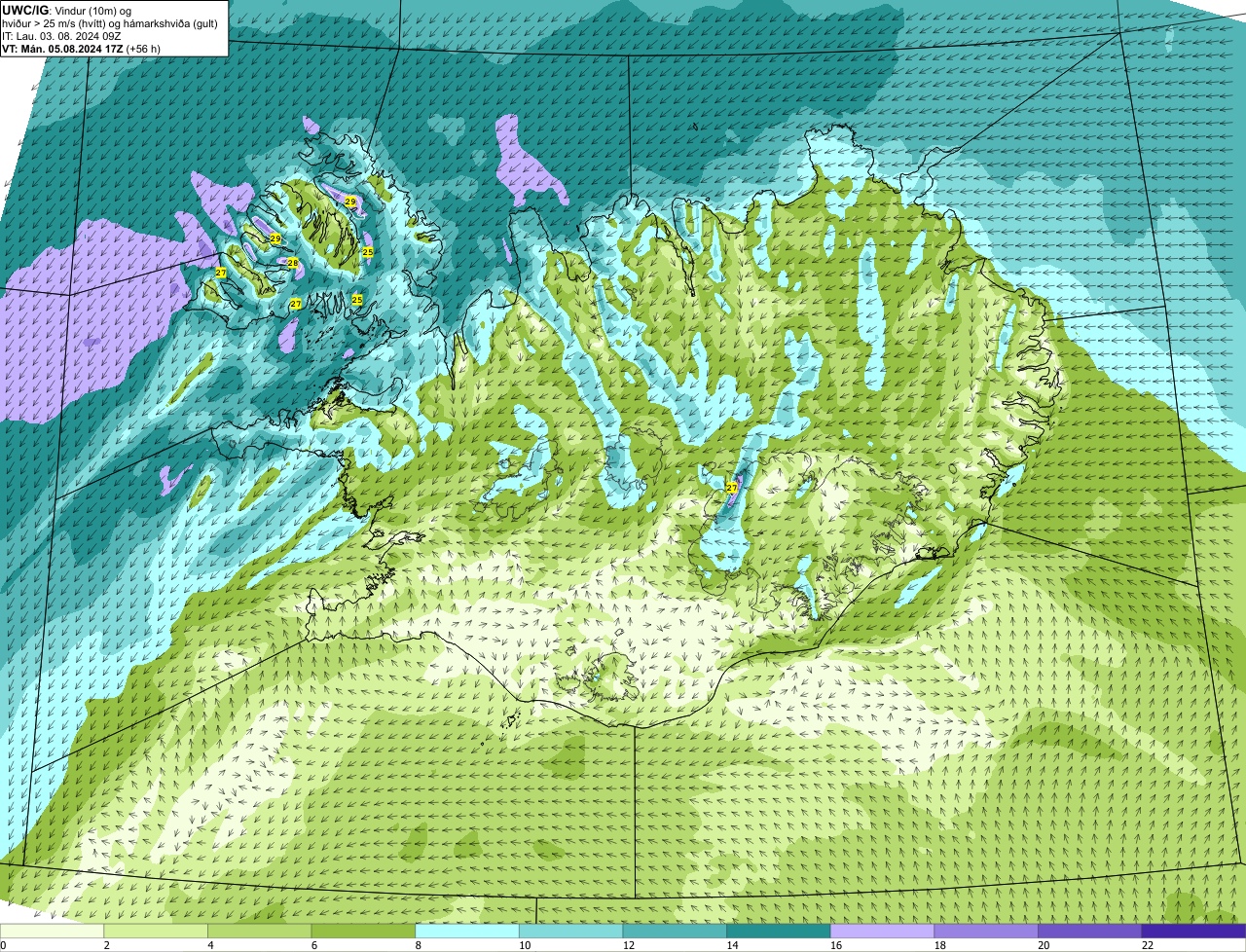This screenshot has width=1246, height=952.
Task: Click the 'VT: Mán. 05.08.2024 17Z (+56 h)' line
Action: pyautogui.click(x=81, y=48)
